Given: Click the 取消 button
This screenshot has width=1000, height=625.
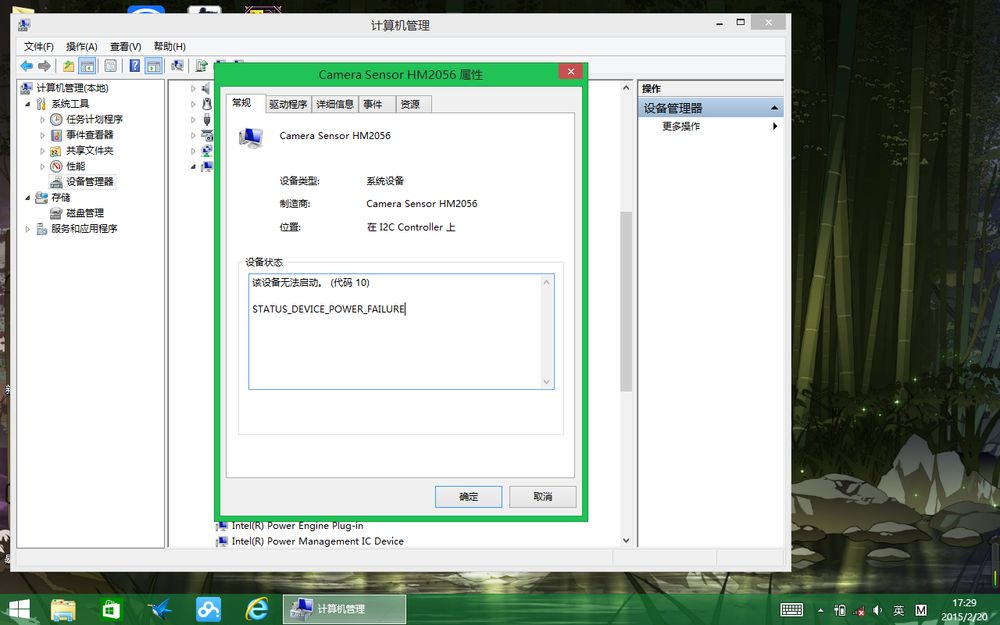Looking at the screenshot, I should coord(543,497).
